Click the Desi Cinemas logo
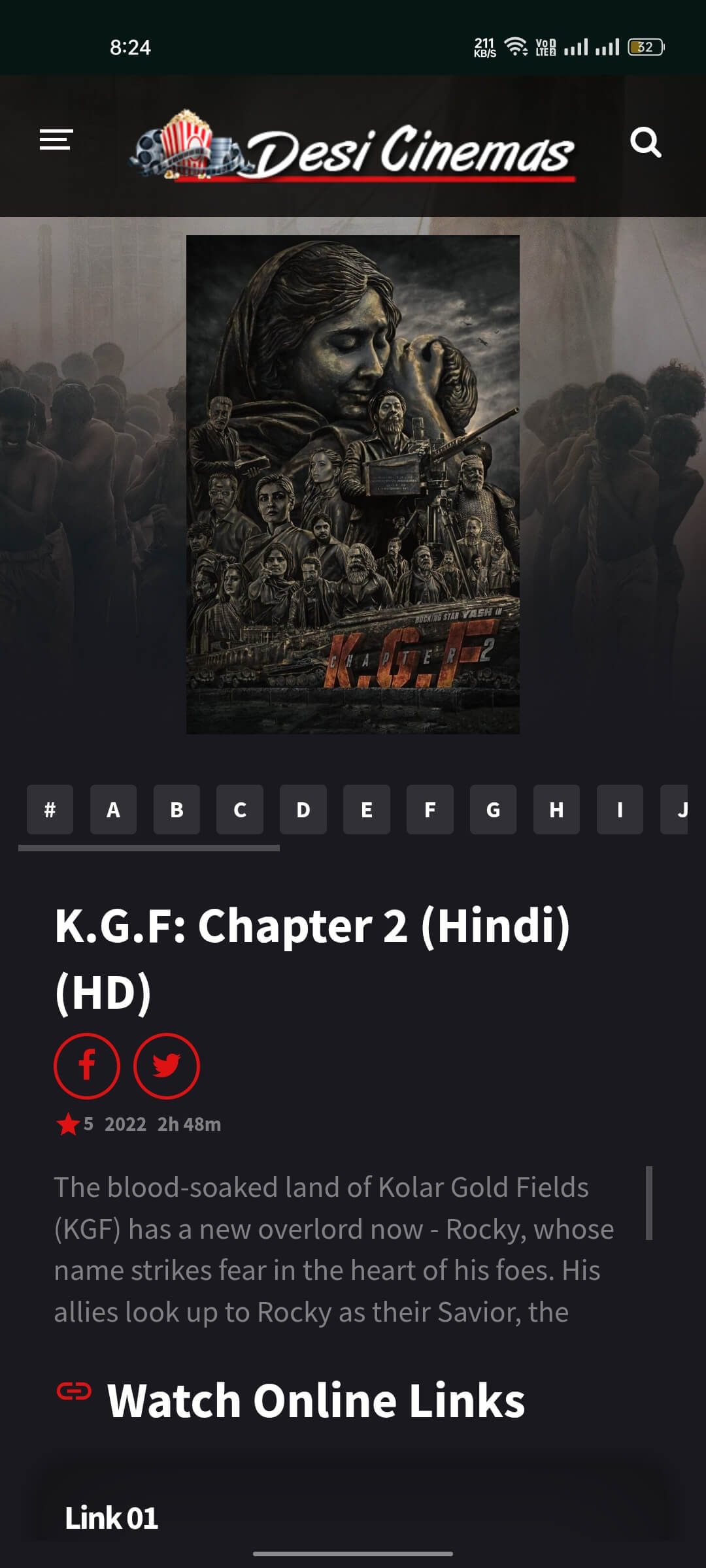Screen dimensions: 706x1568 pyautogui.click(x=352, y=146)
